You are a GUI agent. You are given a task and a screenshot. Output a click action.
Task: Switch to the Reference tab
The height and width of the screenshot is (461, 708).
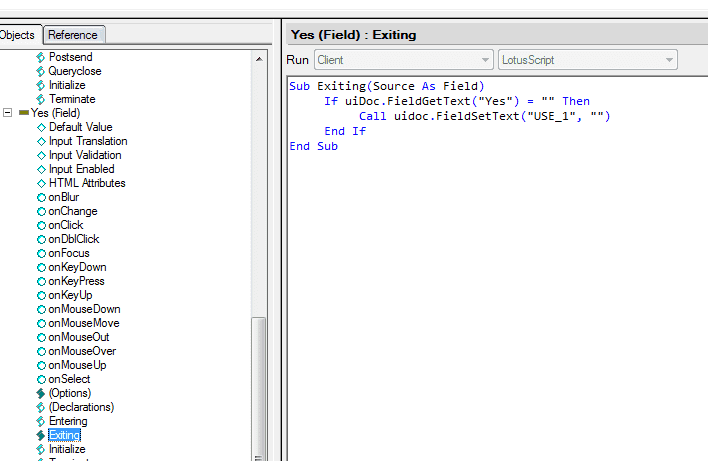tap(73, 35)
